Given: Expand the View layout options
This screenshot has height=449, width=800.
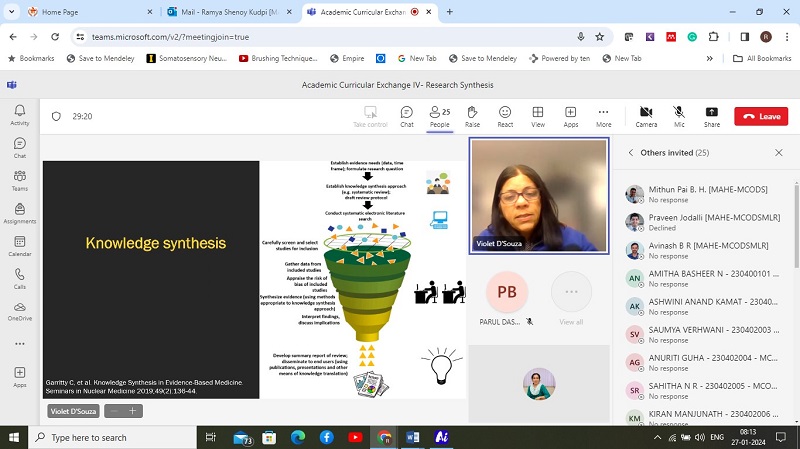Looking at the screenshot, I should click(538, 116).
